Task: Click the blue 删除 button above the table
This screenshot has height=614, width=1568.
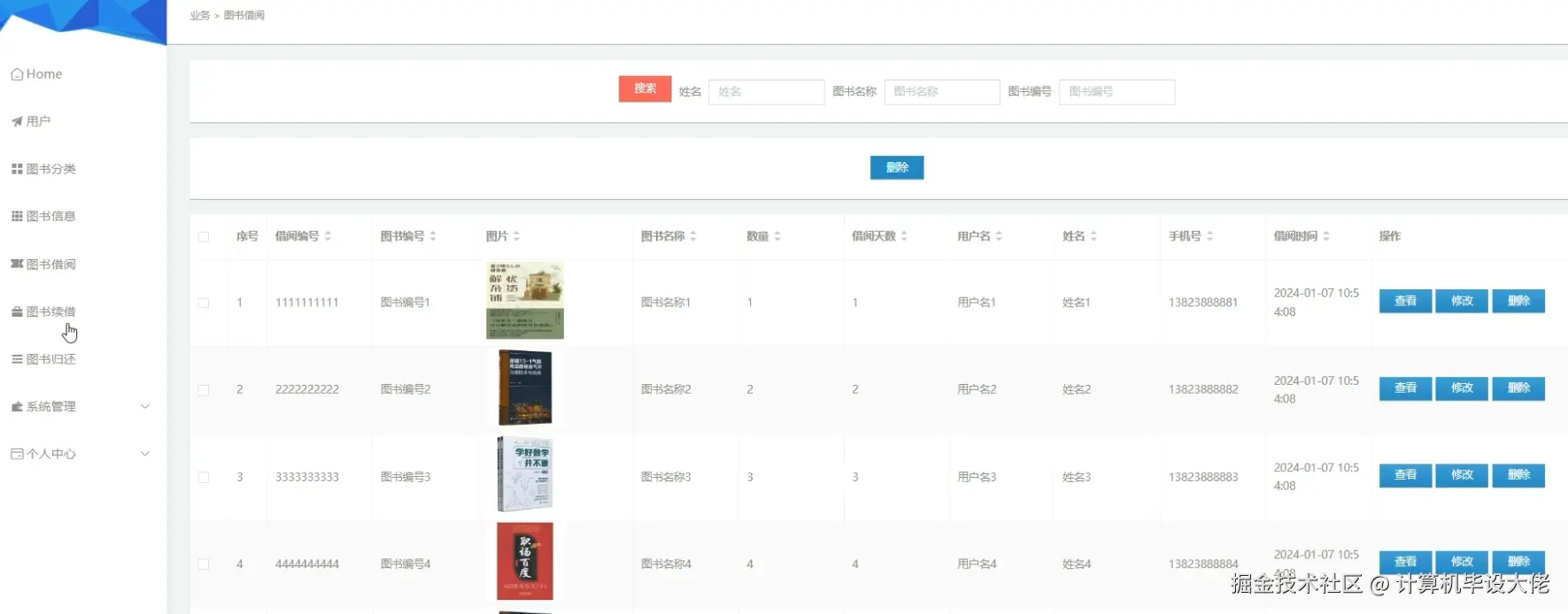Action: click(897, 167)
